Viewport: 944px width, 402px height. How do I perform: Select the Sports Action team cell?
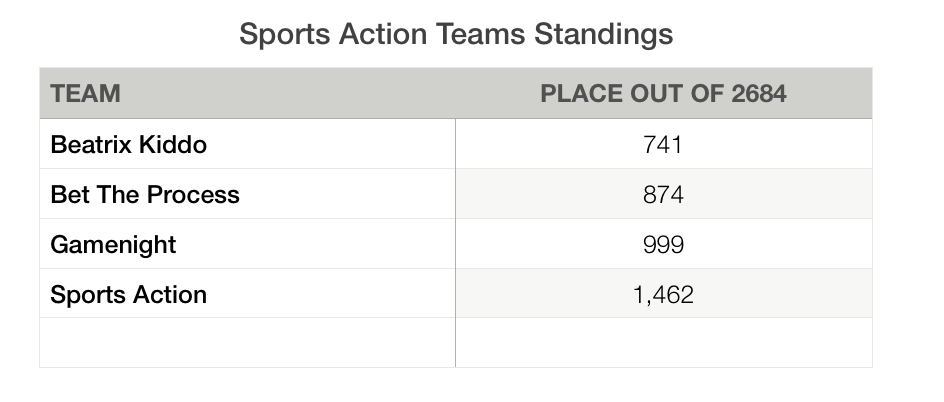247,294
